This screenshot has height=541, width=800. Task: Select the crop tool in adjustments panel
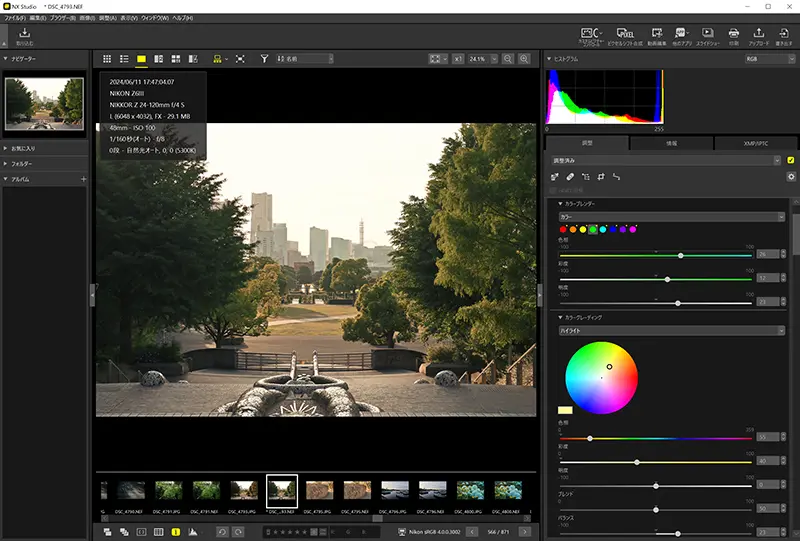pyautogui.click(x=602, y=177)
